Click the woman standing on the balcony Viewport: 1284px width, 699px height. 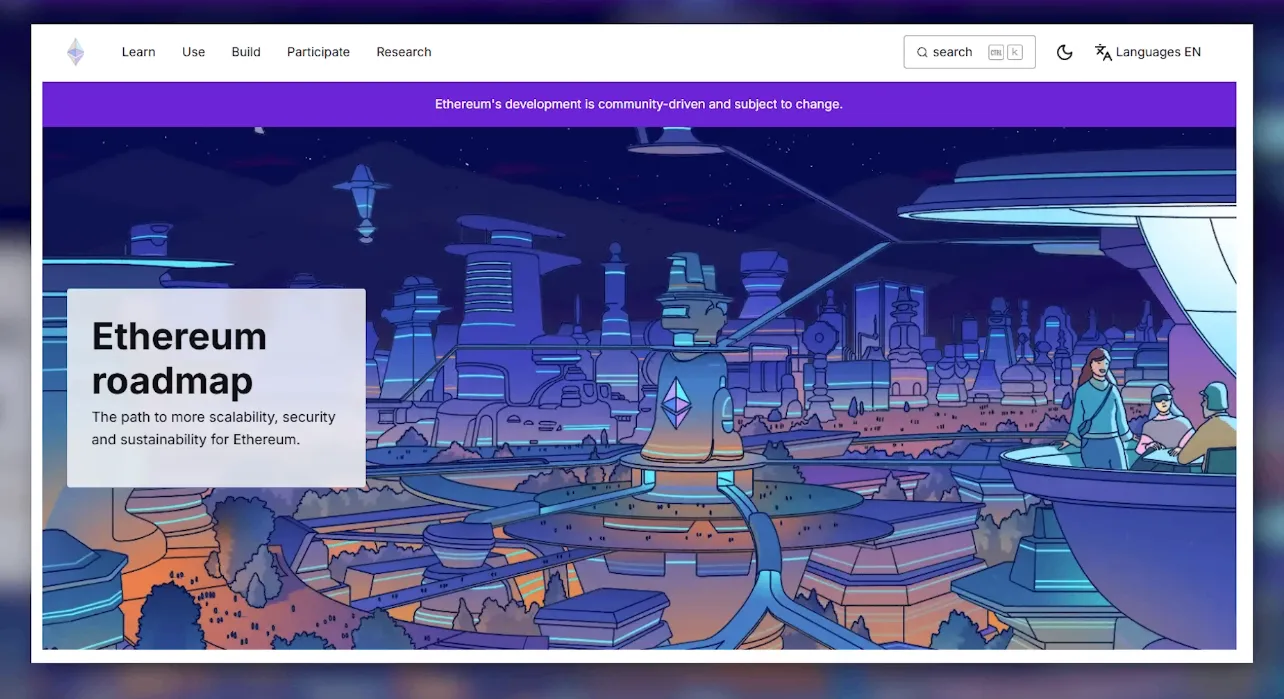pyautogui.click(x=1097, y=408)
